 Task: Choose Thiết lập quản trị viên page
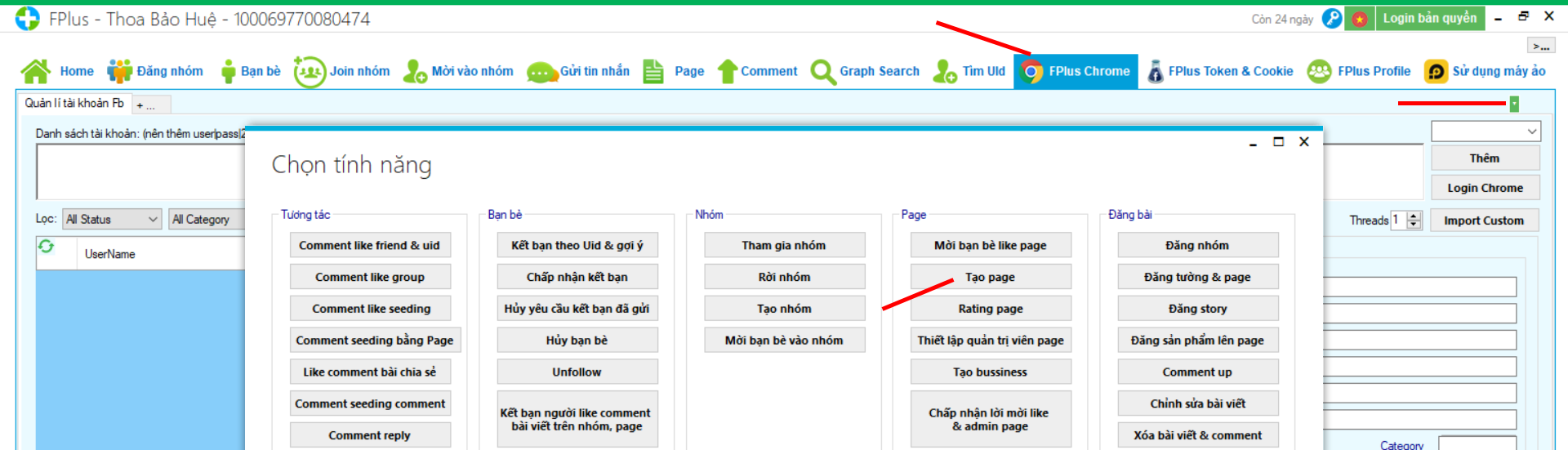click(991, 341)
